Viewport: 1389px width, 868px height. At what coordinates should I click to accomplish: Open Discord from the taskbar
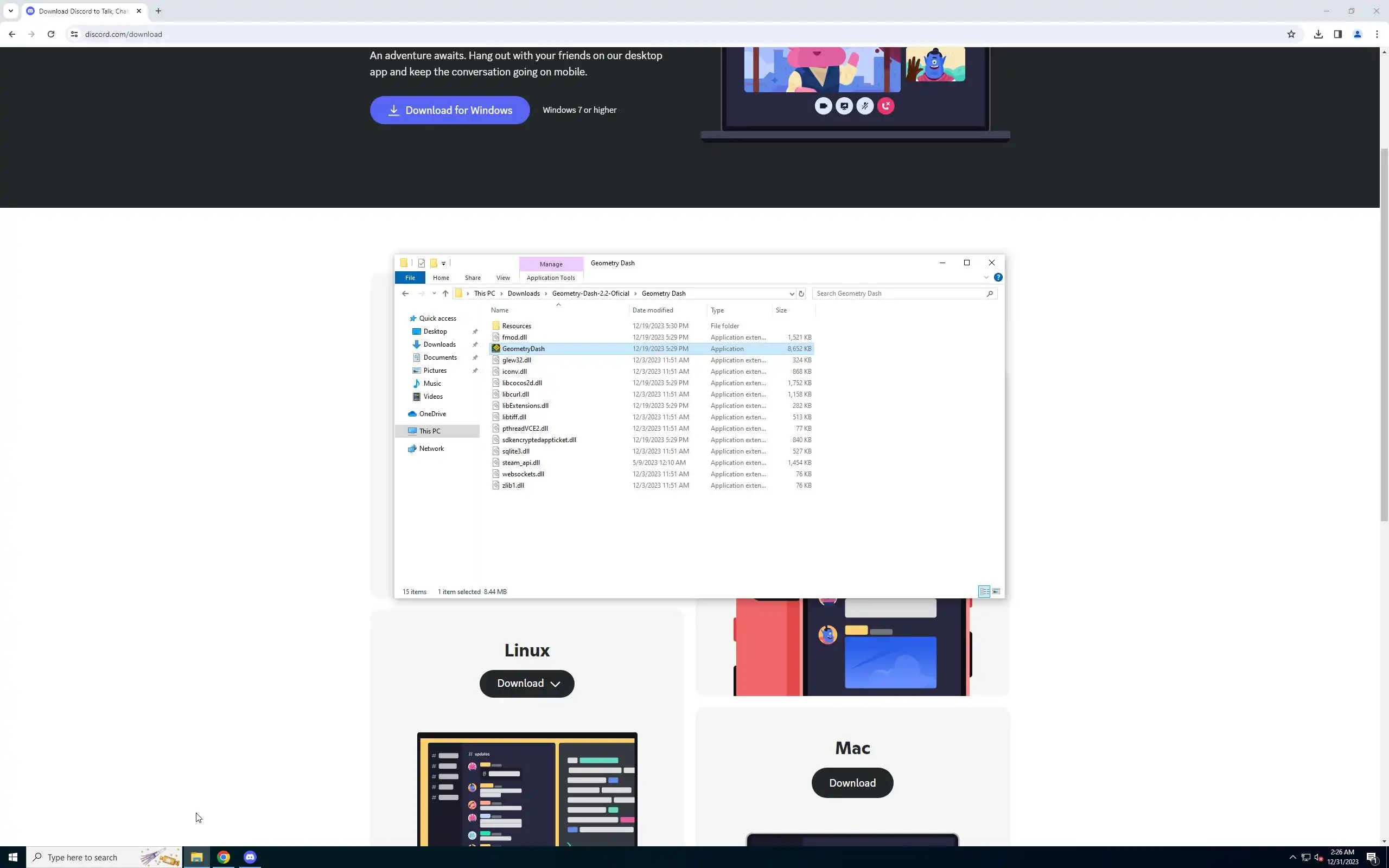click(250, 857)
